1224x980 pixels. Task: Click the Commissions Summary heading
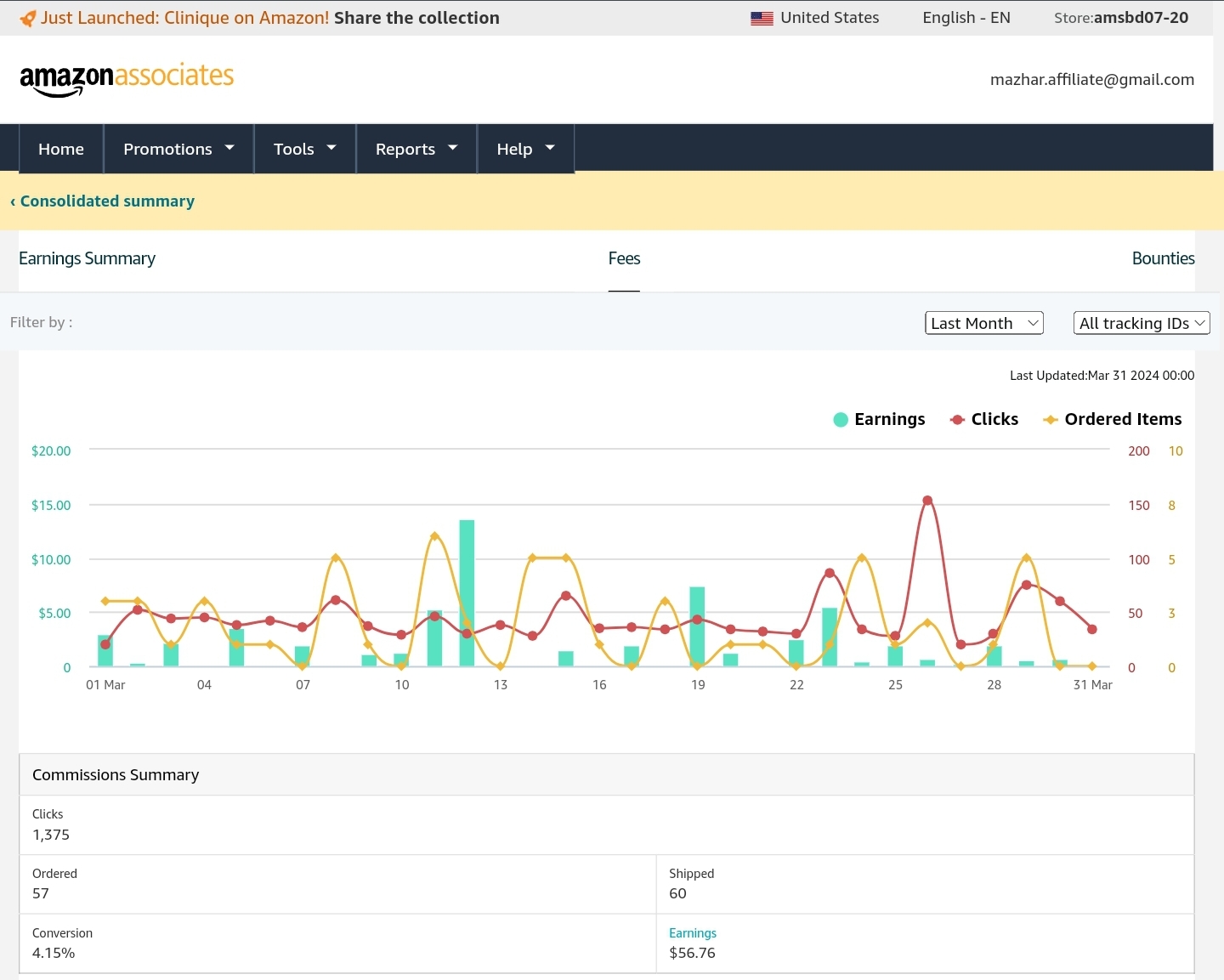coord(116,775)
